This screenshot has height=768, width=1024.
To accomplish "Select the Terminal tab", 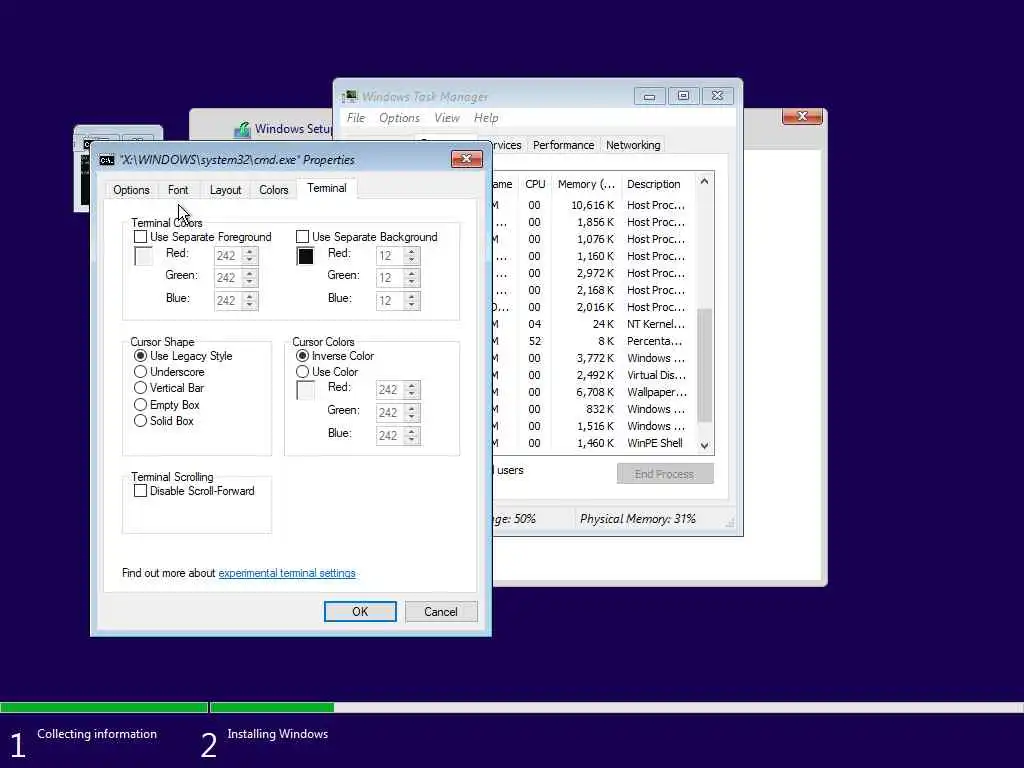I will (x=327, y=188).
